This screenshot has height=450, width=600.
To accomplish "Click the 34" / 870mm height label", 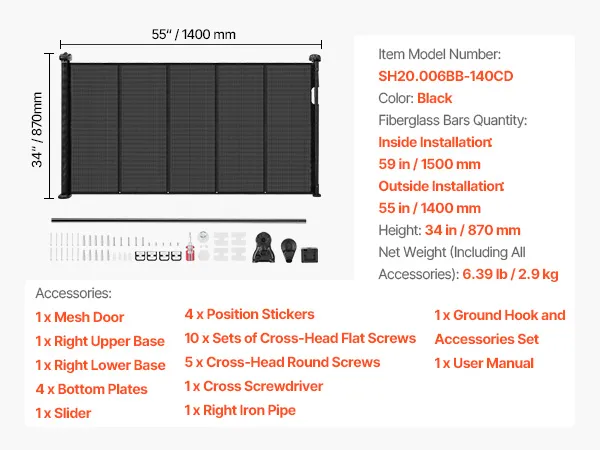I will click(37, 130).
